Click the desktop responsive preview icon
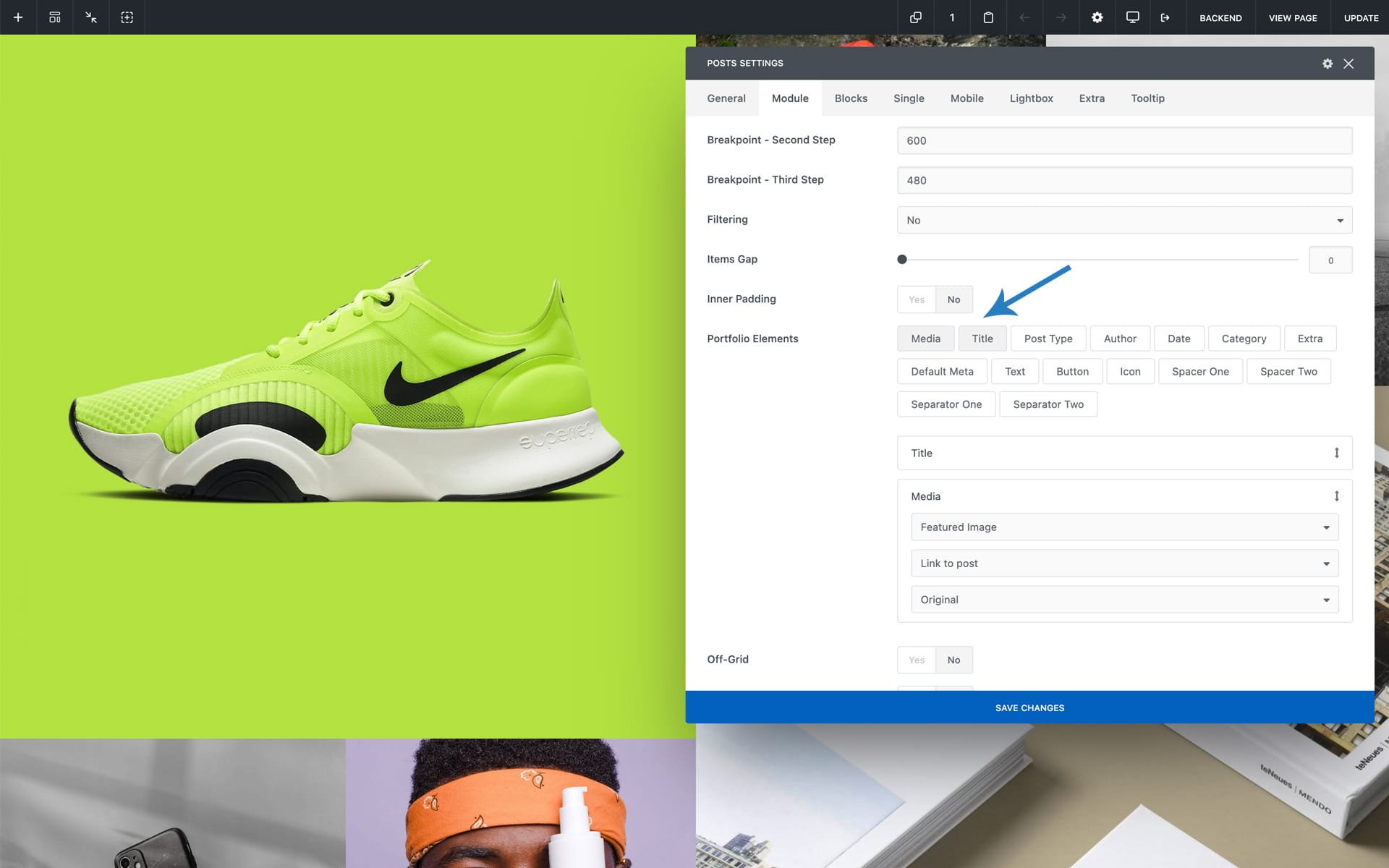This screenshot has width=1389, height=868. (1133, 17)
